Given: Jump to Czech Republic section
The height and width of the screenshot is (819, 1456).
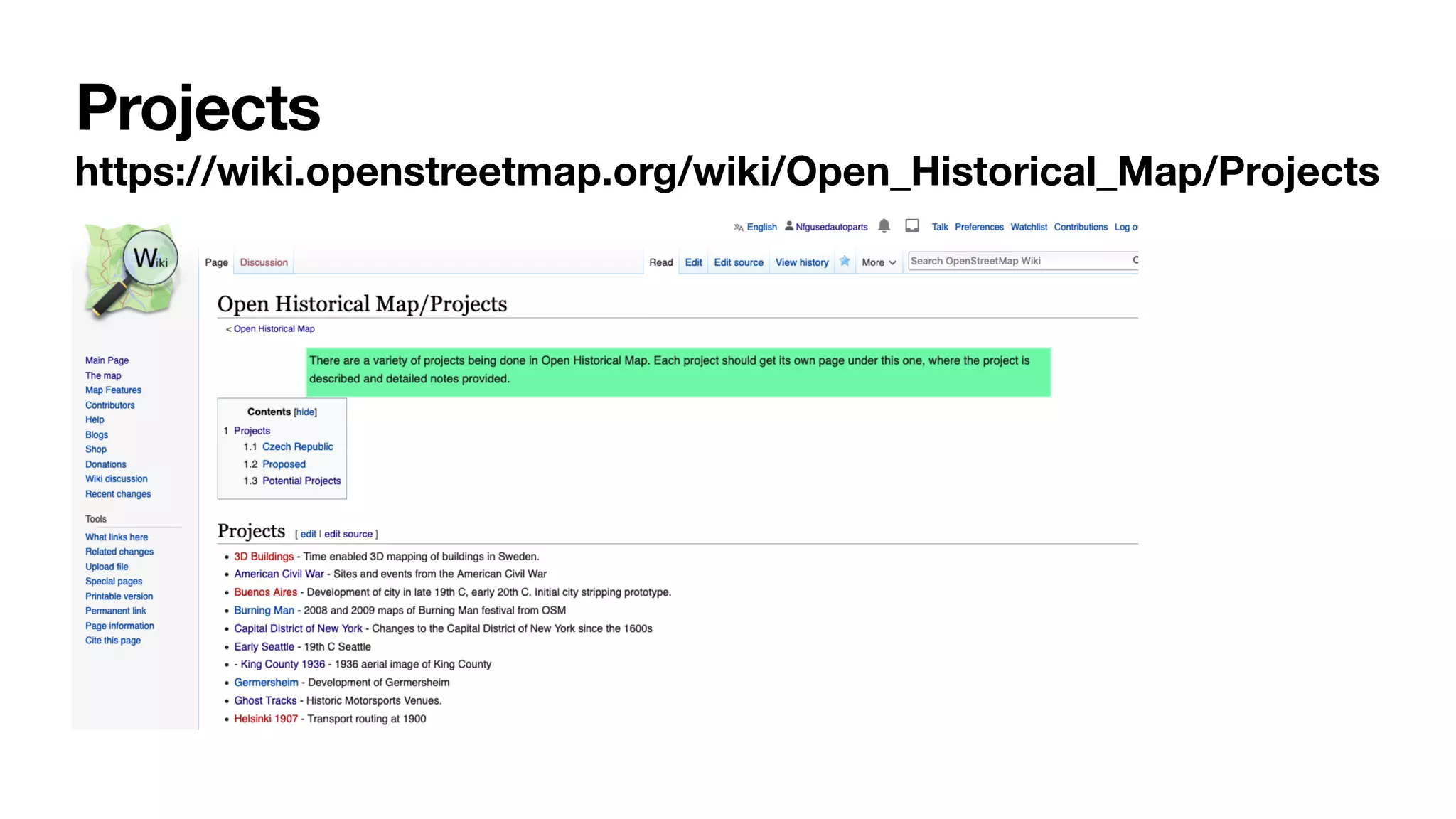Looking at the screenshot, I should pyautogui.click(x=297, y=446).
